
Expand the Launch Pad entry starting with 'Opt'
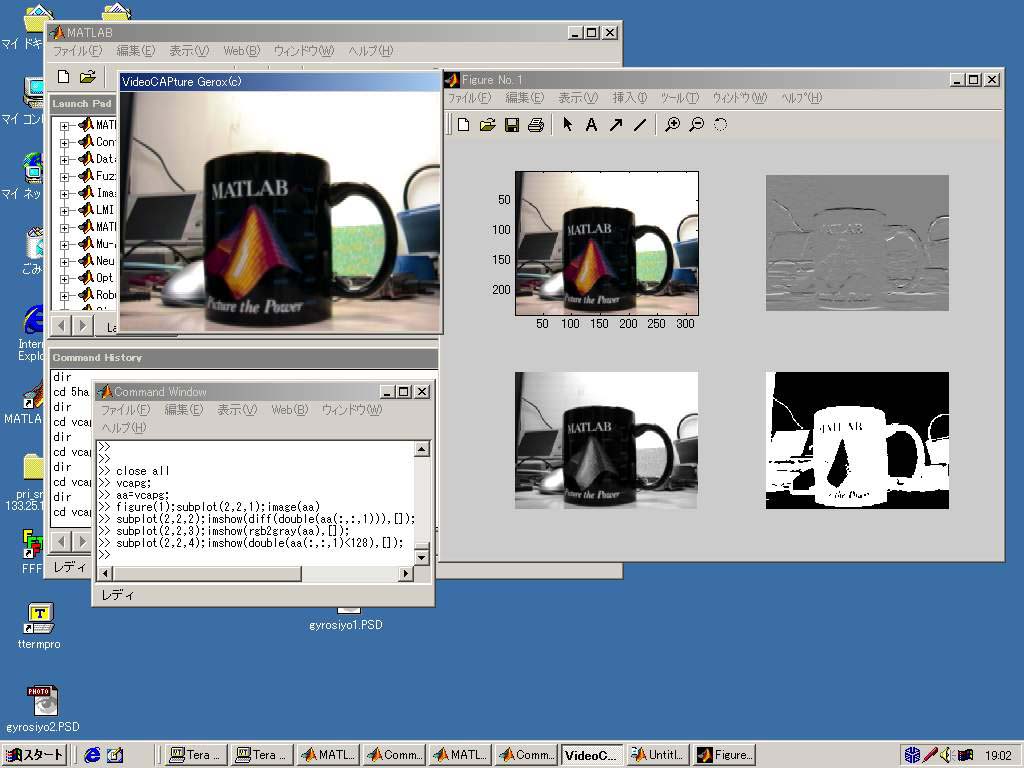click(64, 278)
